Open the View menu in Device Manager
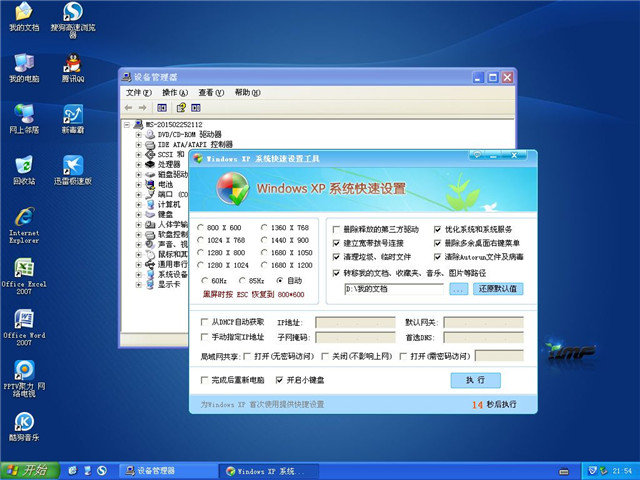 211,93
